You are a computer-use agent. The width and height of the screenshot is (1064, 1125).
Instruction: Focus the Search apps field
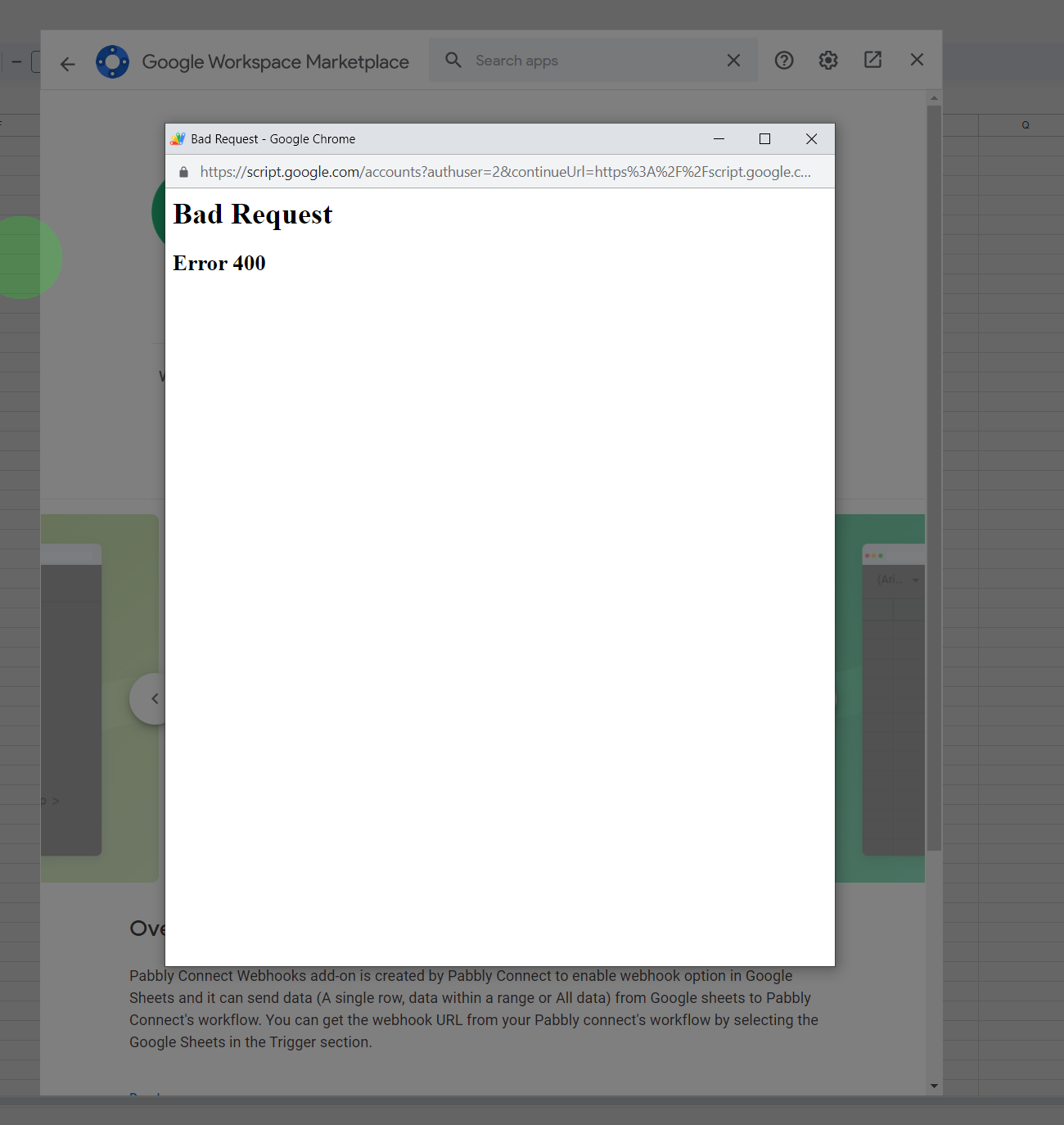coord(593,61)
